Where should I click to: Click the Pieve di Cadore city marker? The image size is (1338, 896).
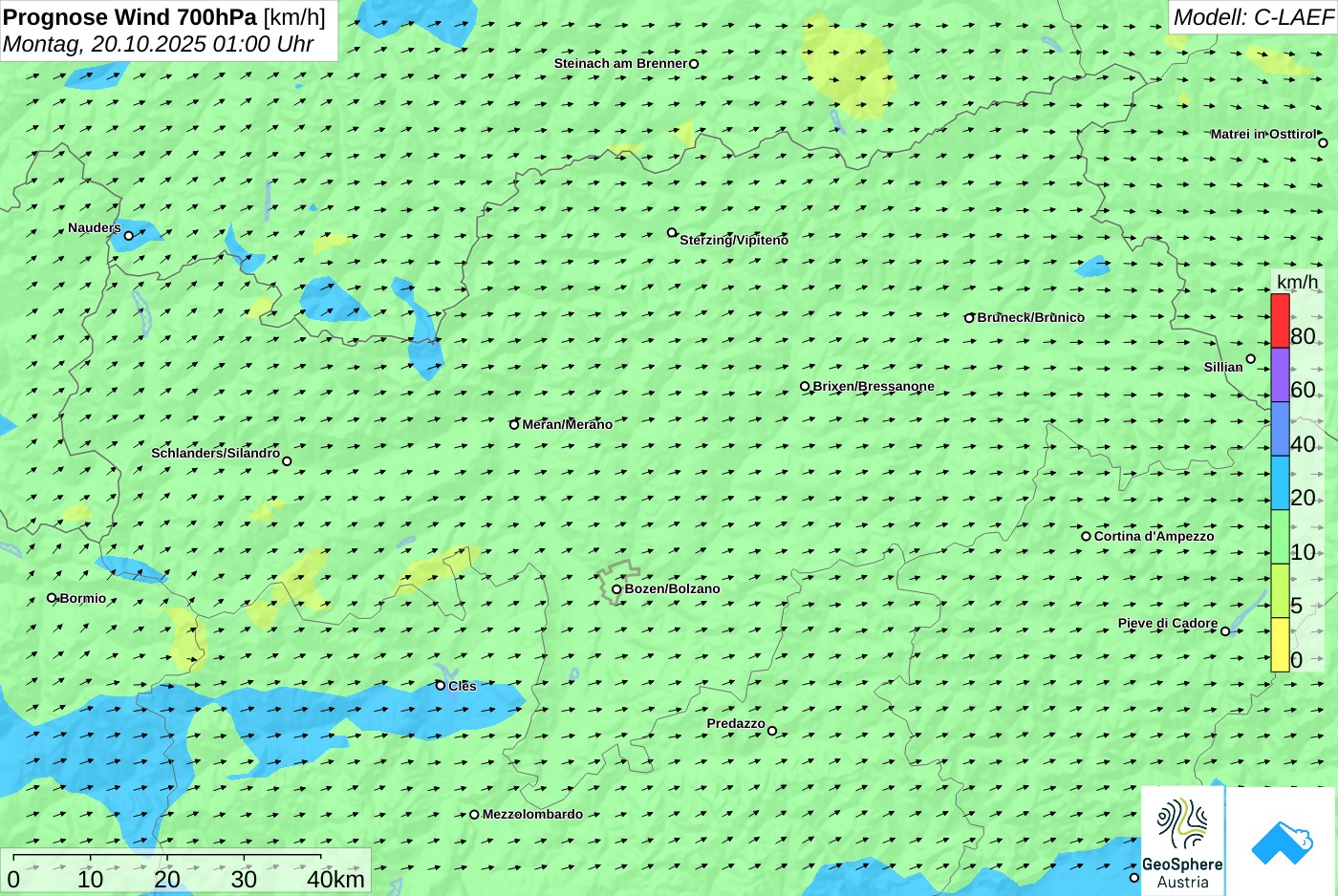[1225, 630]
